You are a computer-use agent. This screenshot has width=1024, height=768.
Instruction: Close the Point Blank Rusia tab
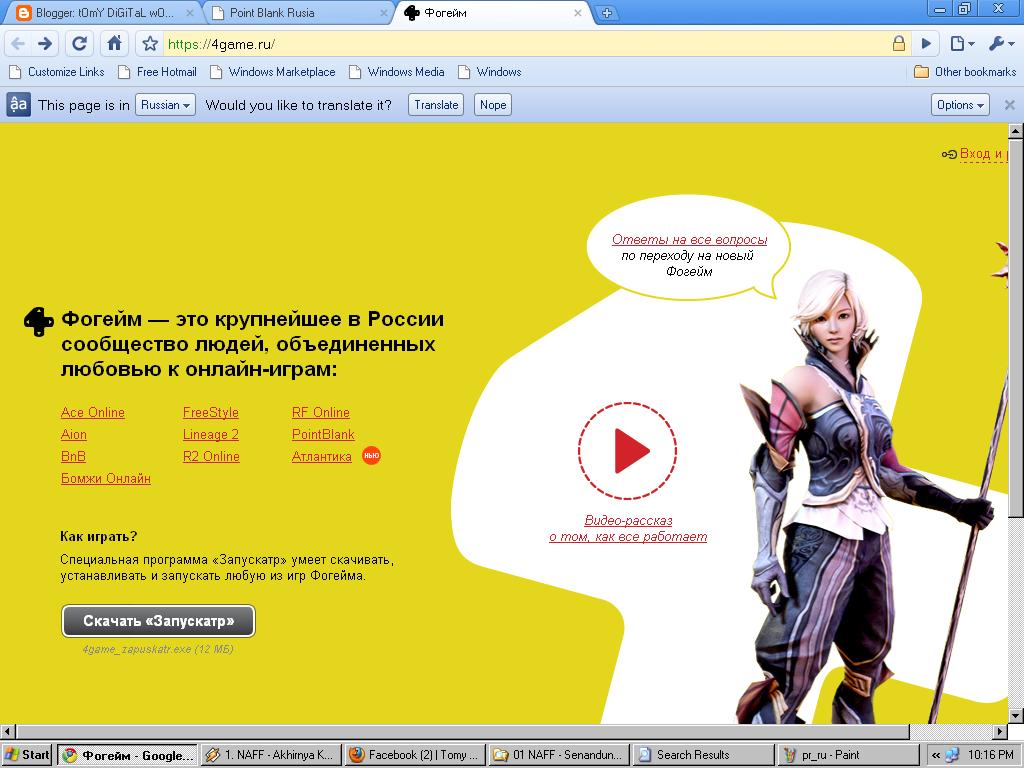pyautogui.click(x=384, y=13)
